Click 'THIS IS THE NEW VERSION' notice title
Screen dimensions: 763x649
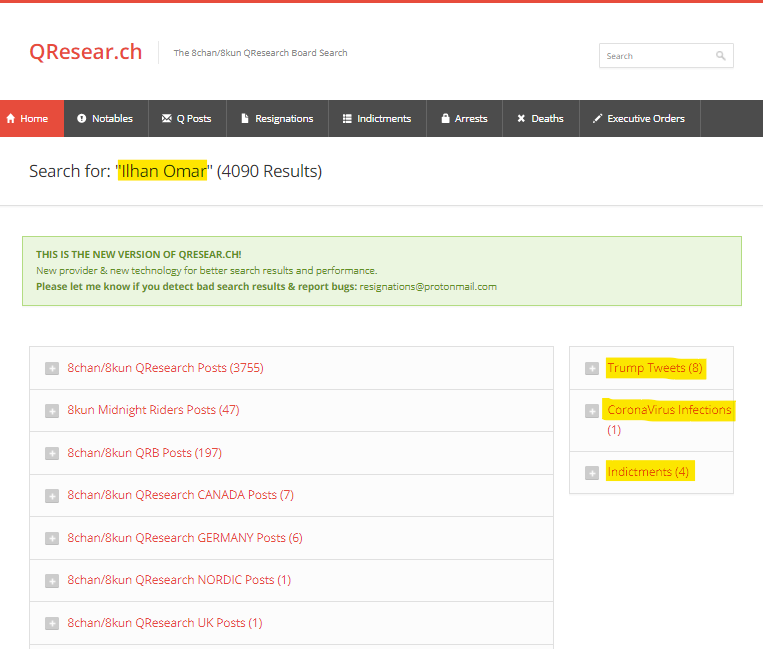(139, 254)
